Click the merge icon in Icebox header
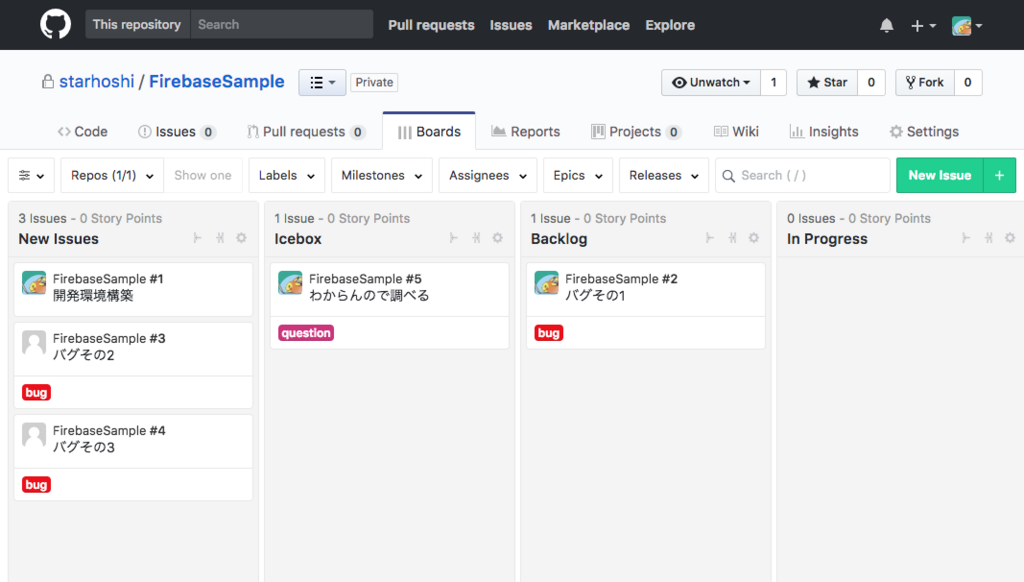Image resolution: width=1024 pixels, height=582 pixels. point(476,238)
